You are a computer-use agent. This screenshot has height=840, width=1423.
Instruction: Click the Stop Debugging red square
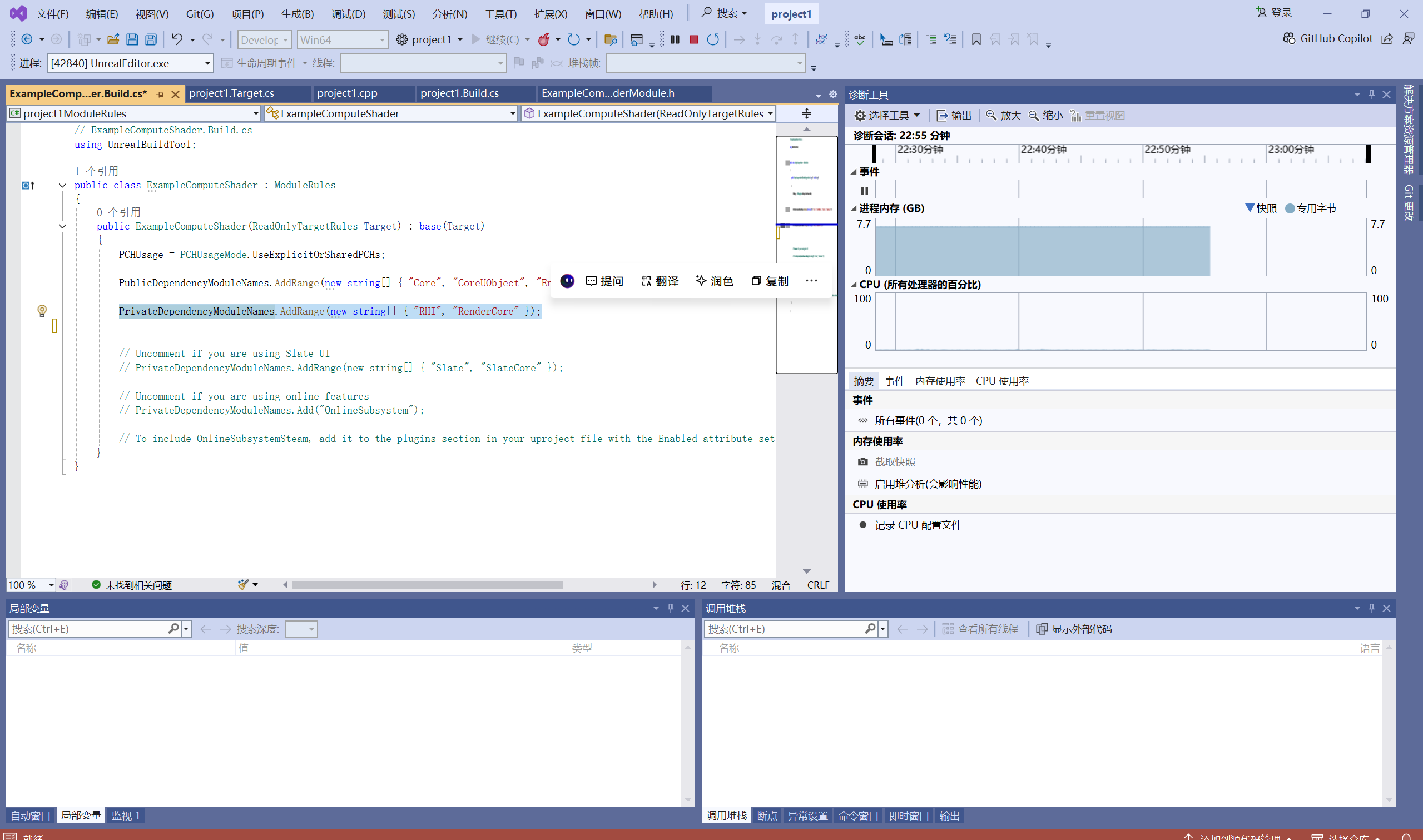click(x=693, y=39)
